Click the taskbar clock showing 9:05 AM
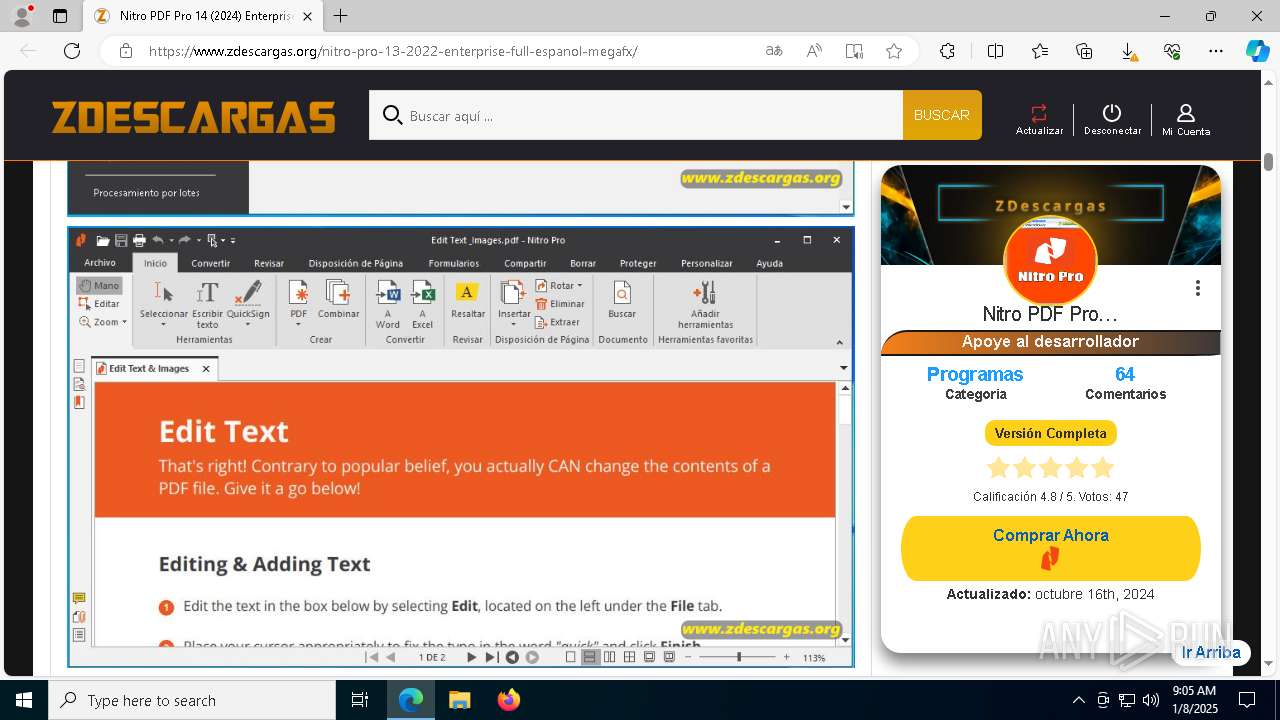1280x720 pixels. (x=1194, y=700)
